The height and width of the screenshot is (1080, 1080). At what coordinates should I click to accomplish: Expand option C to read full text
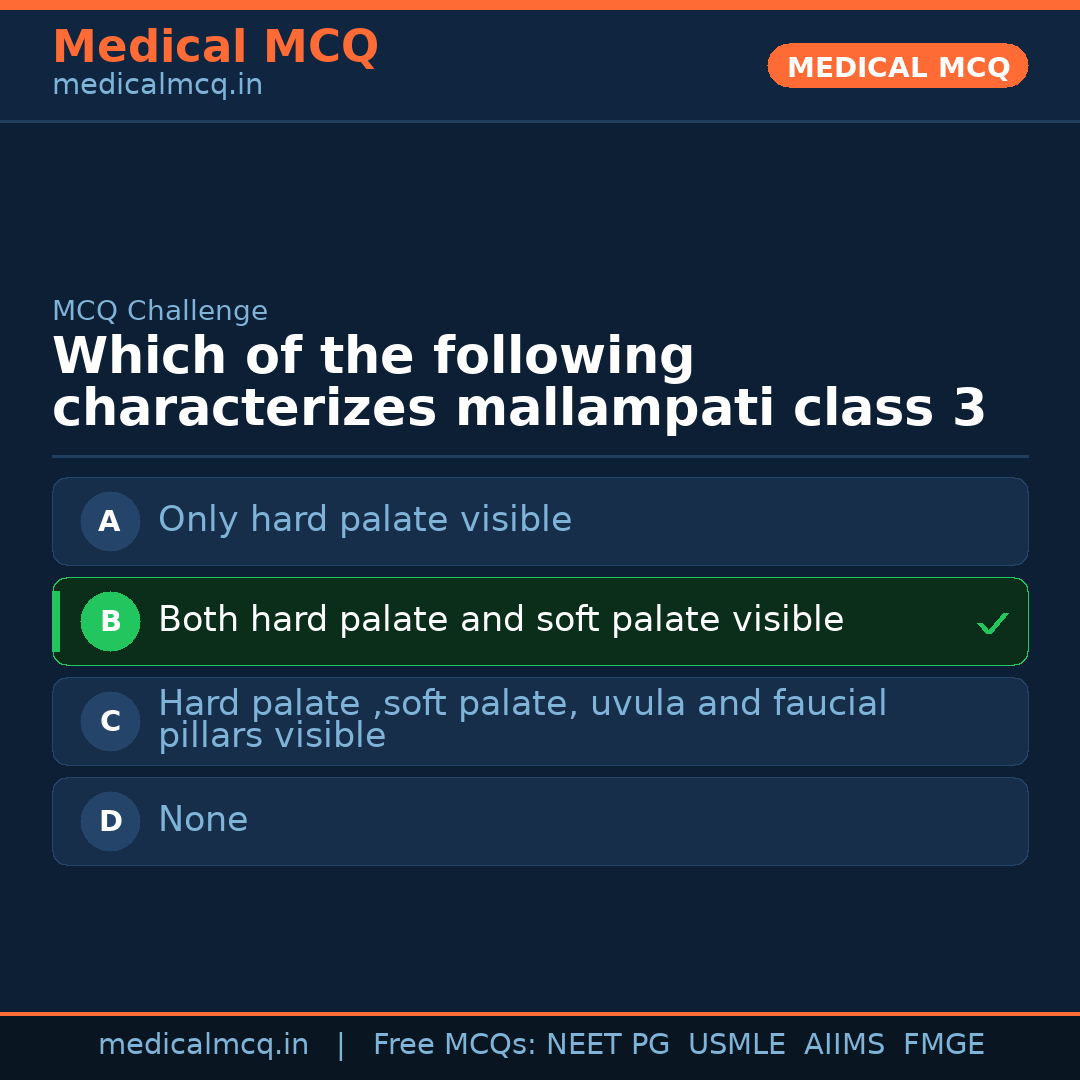522,721
